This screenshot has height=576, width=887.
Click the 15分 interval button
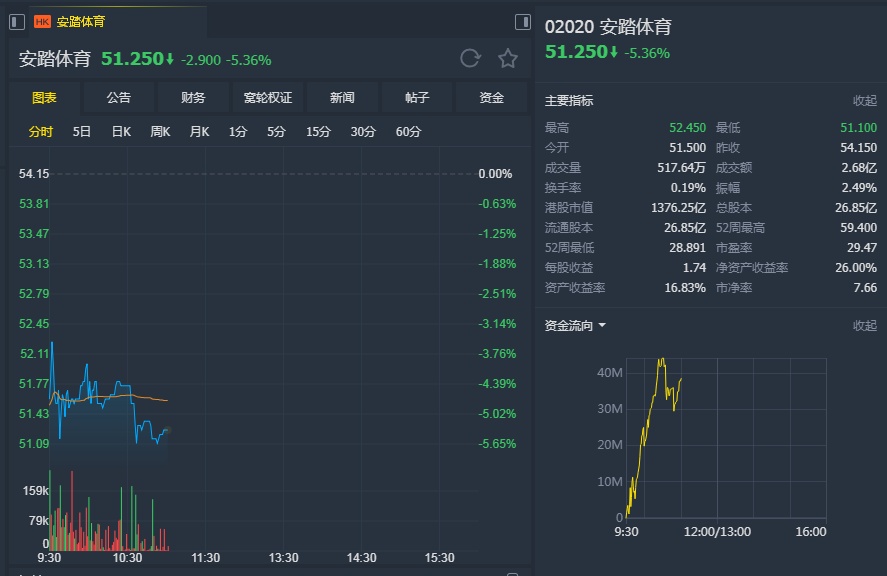(x=318, y=132)
